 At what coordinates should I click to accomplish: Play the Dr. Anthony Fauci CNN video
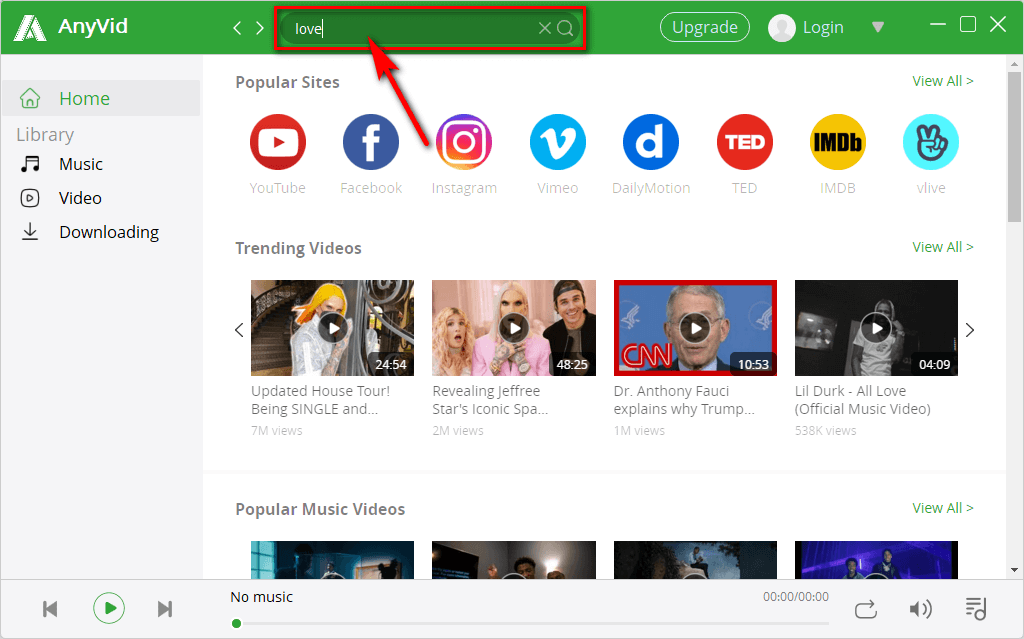tap(696, 328)
